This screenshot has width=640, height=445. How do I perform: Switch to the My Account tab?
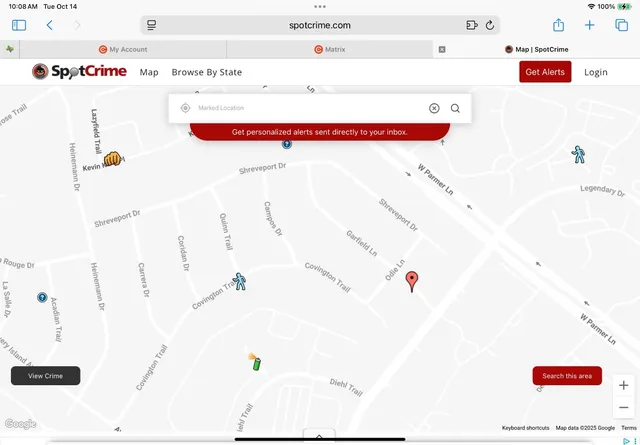(123, 48)
